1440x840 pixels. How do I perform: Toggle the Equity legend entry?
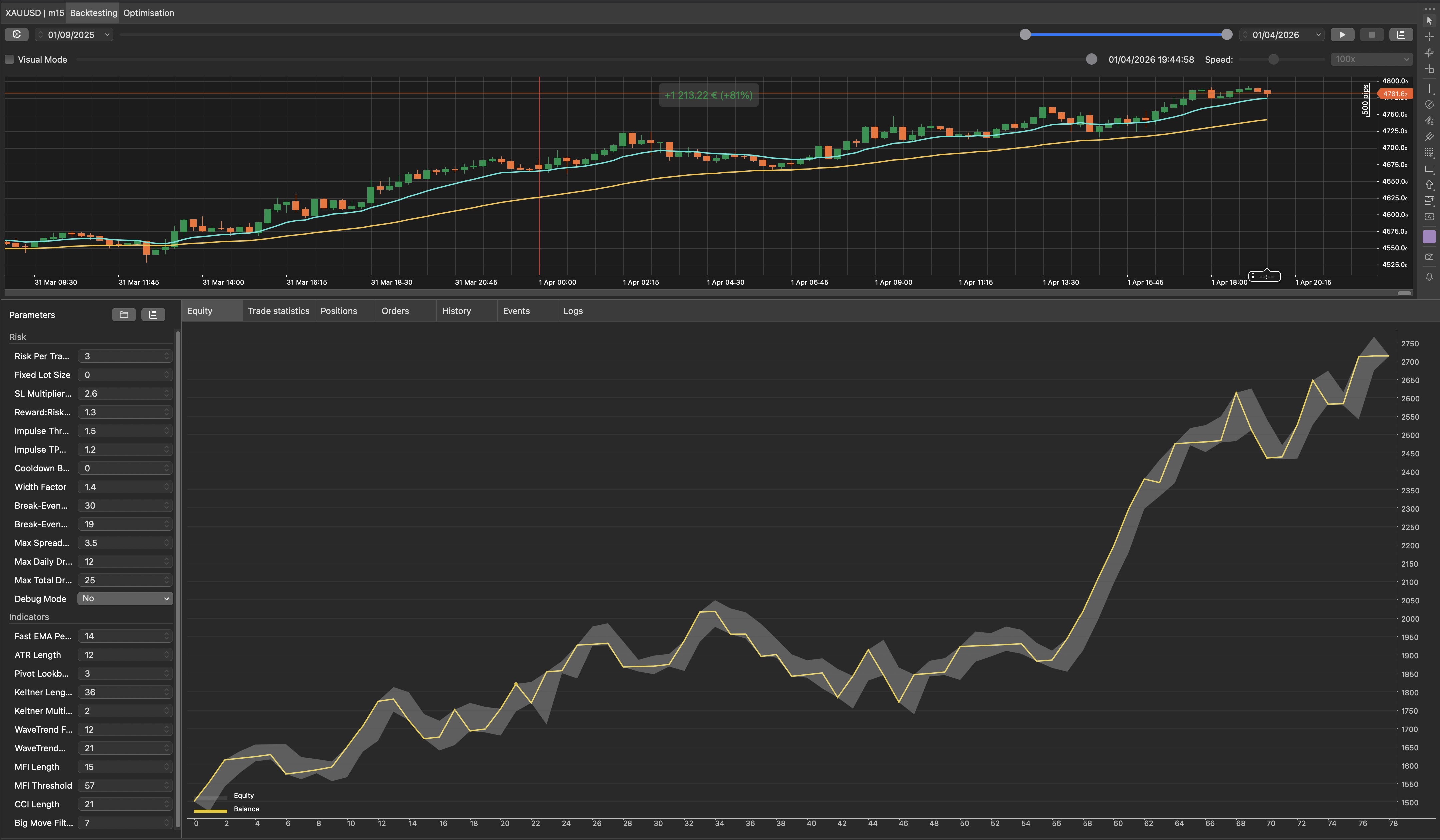pyautogui.click(x=244, y=795)
